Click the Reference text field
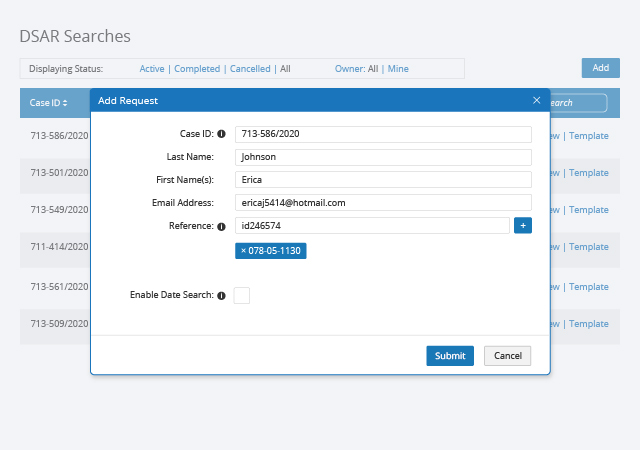Image resolution: width=640 pixels, height=450 pixels. (372, 226)
